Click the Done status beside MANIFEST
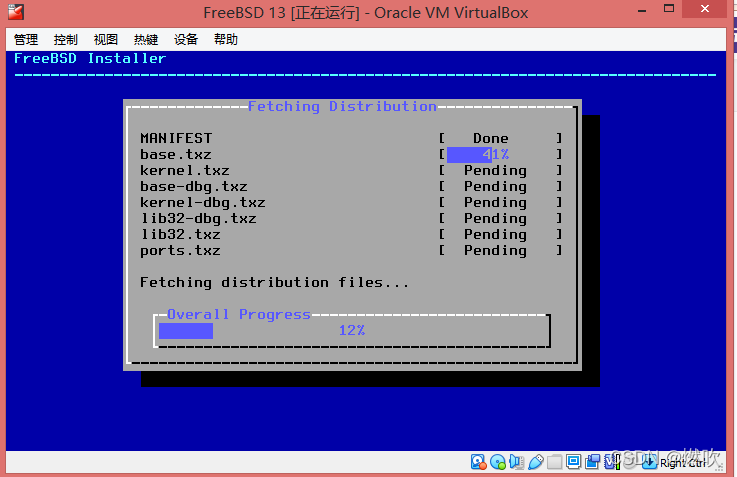Screen dimensions: 737x477 491,138
